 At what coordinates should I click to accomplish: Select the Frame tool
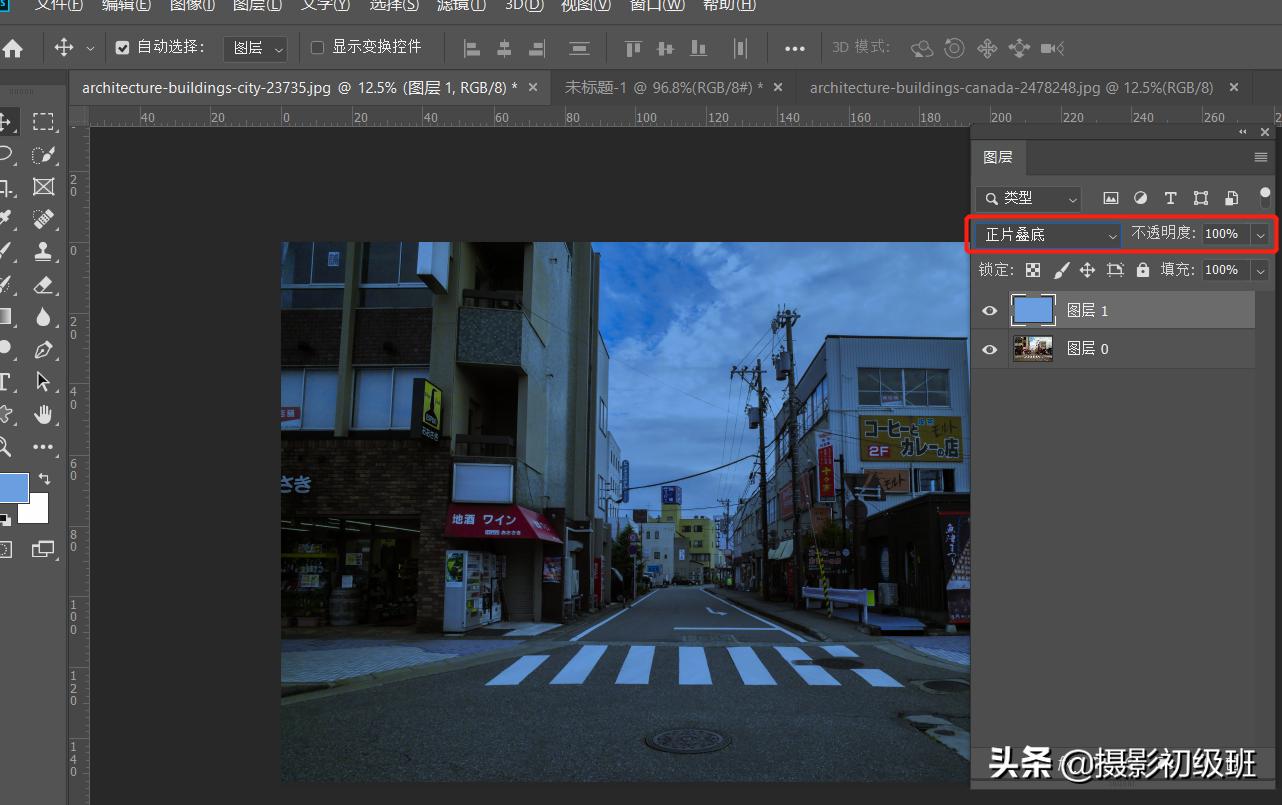click(43, 187)
